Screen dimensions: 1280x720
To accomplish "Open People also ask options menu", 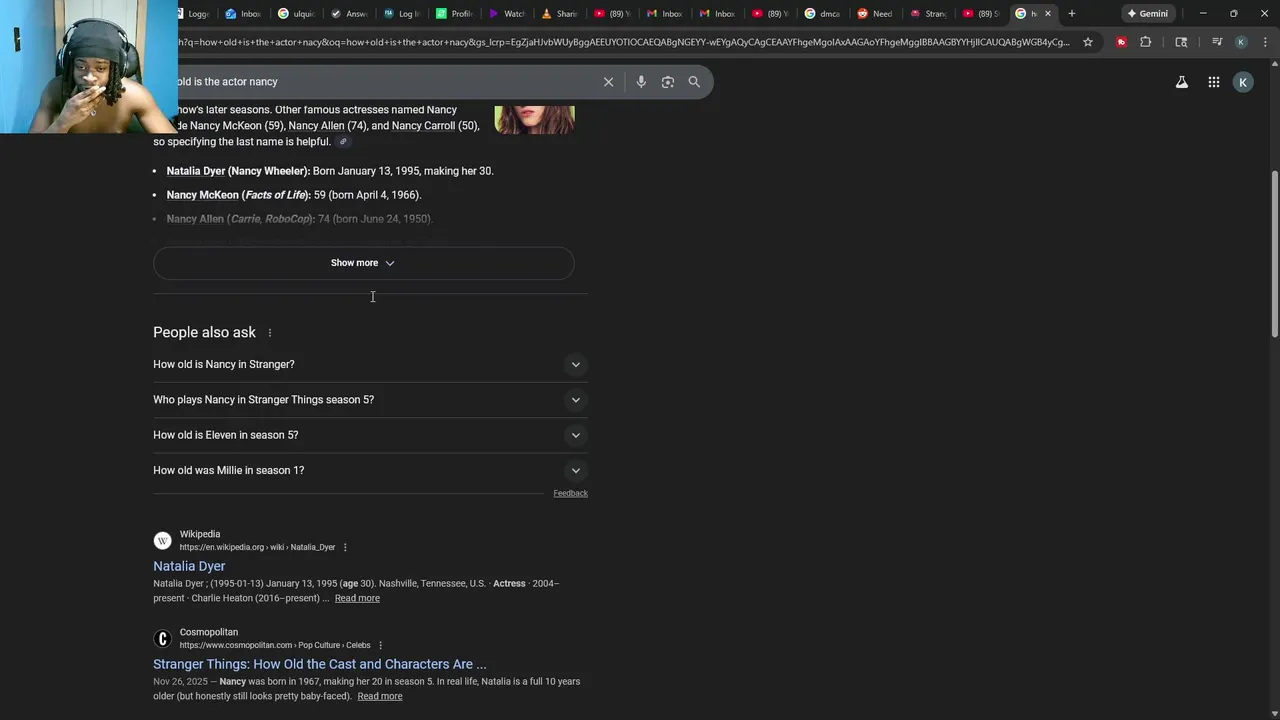I will pyautogui.click(x=269, y=333).
